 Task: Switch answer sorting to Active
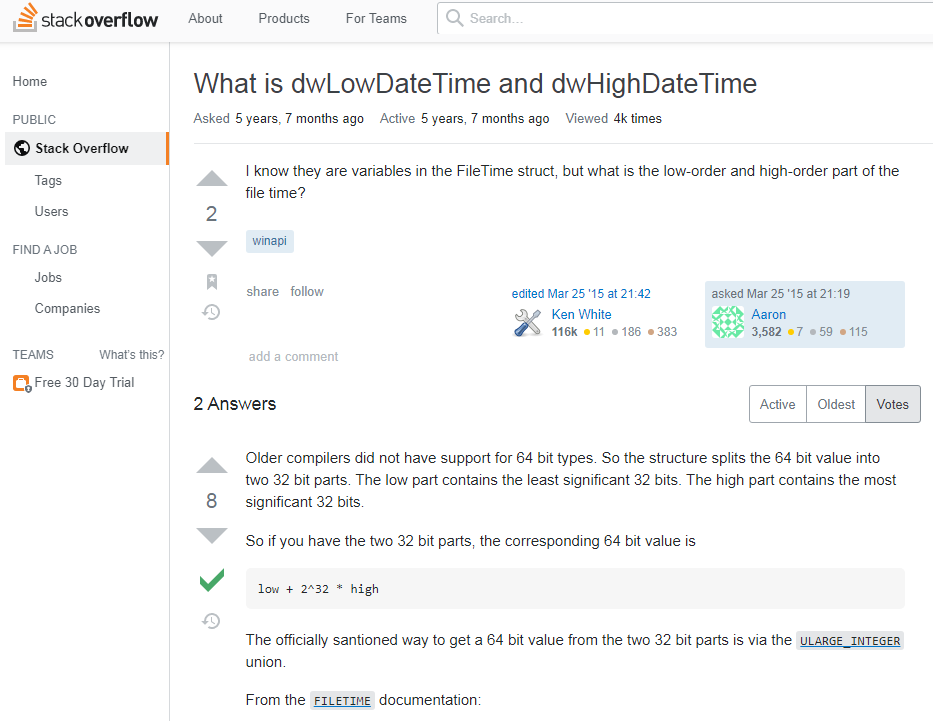tap(777, 404)
